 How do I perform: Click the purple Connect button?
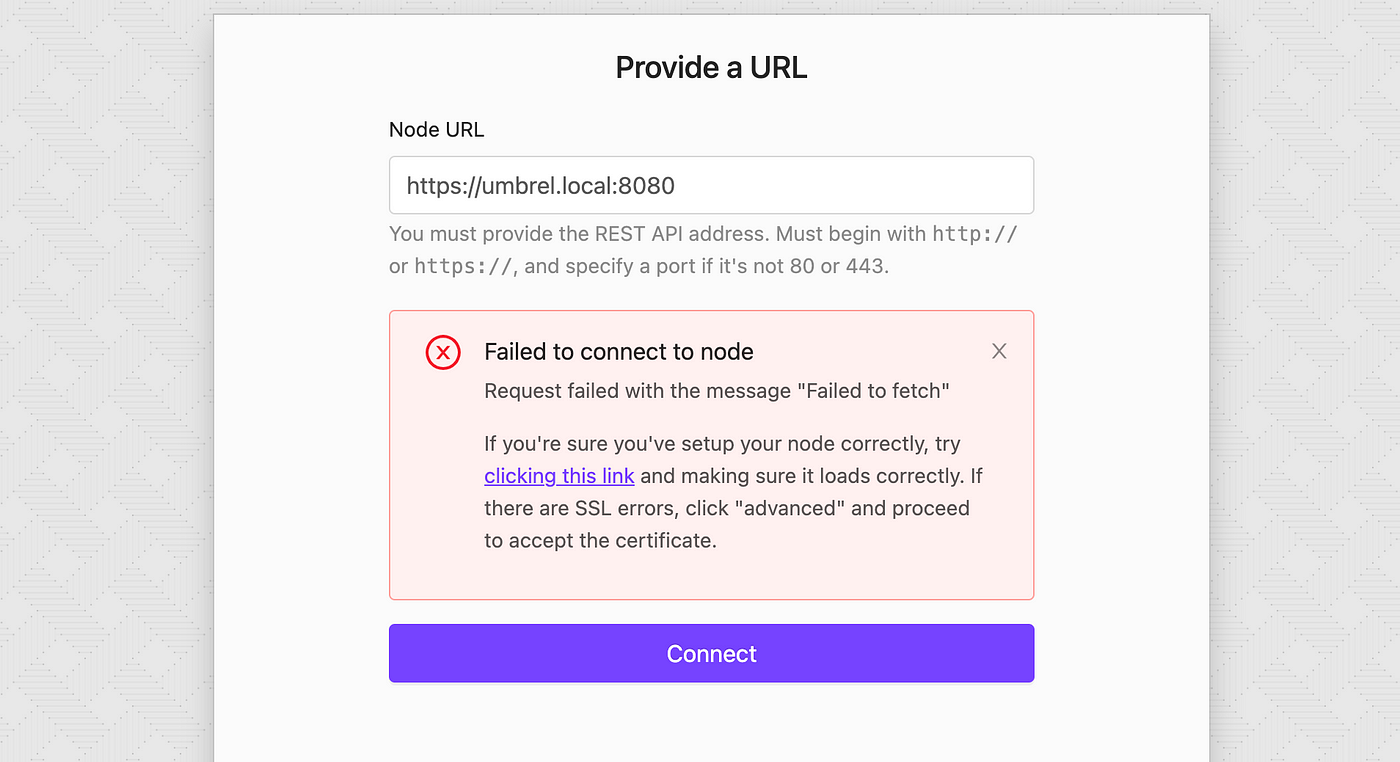point(711,654)
